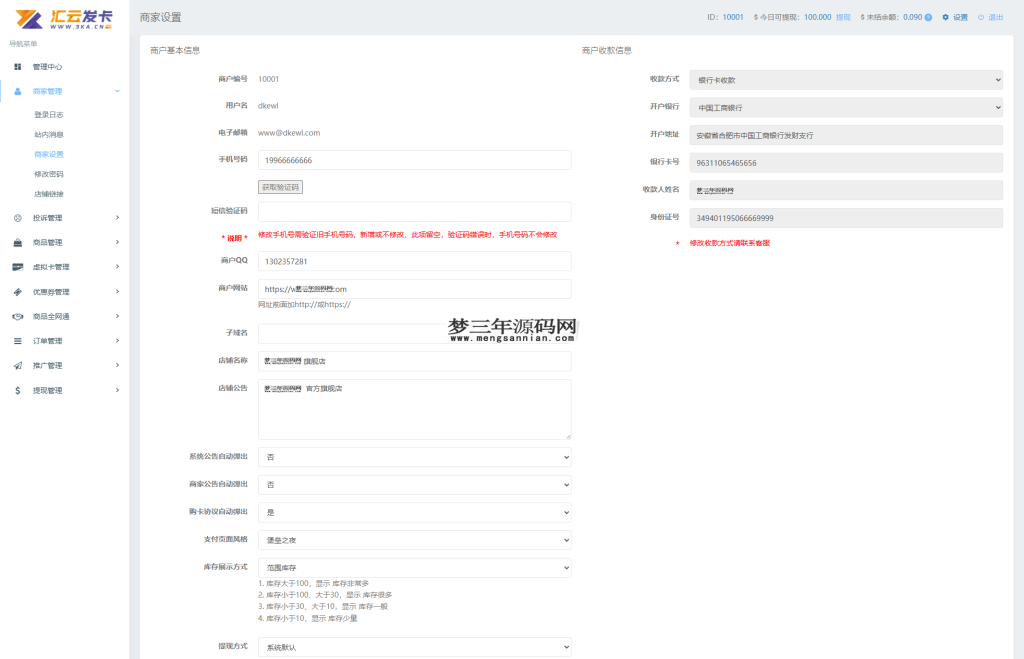
Task: Open the 收款方式 payment method dropdown
Action: pos(845,80)
